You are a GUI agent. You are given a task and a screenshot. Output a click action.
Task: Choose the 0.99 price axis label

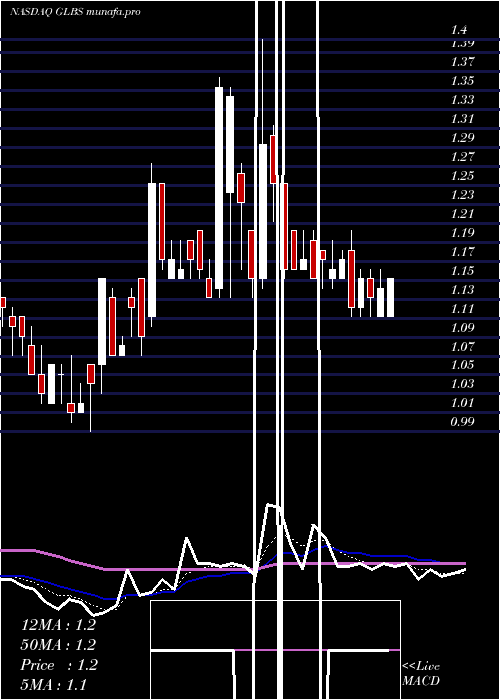pos(462,421)
